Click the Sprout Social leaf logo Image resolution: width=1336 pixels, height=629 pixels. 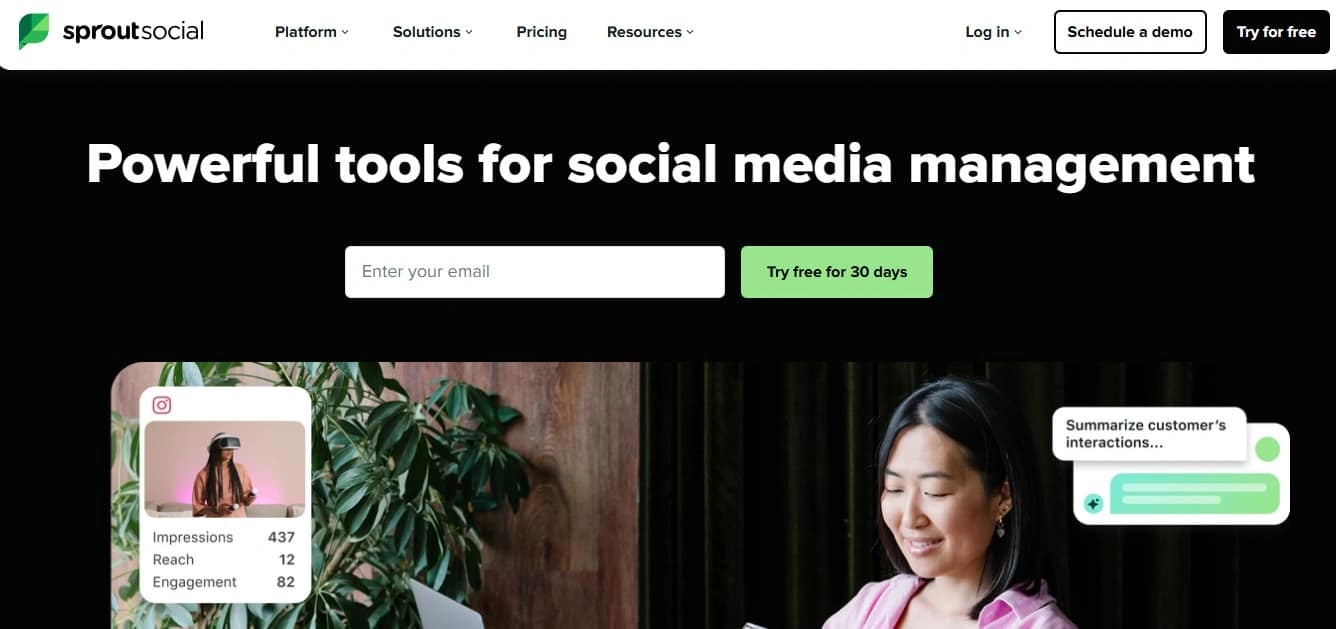pyautogui.click(x=34, y=32)
